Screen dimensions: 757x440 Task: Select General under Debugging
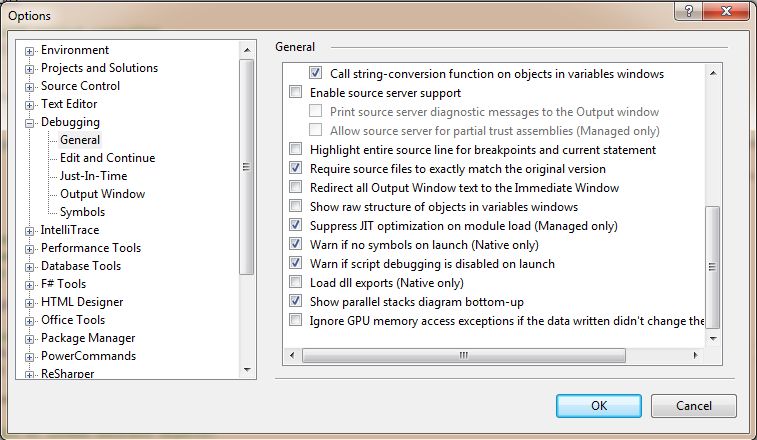[80, 140]
